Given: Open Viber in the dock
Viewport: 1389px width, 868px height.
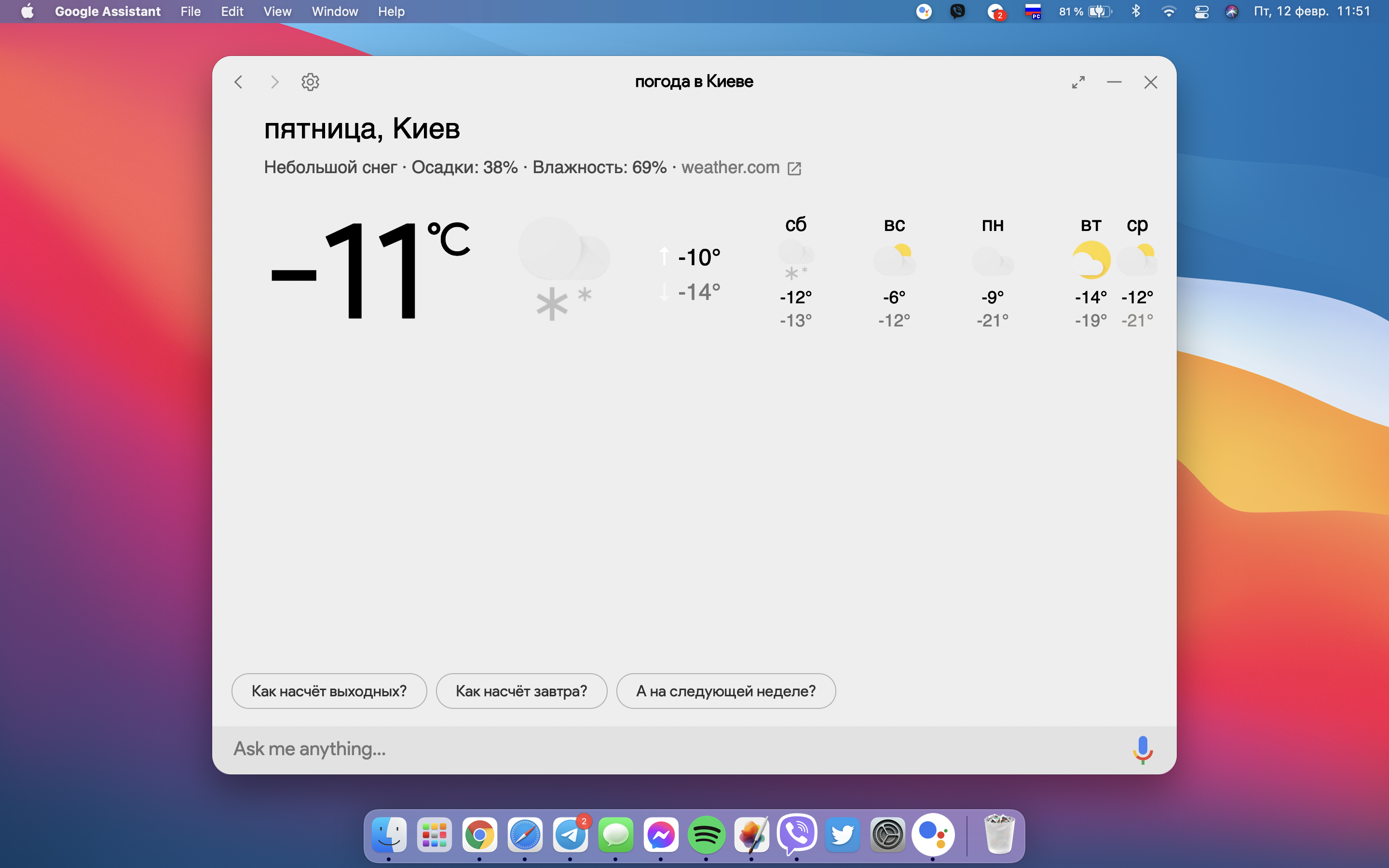Looking at the screenshot, I should [797, 835].
